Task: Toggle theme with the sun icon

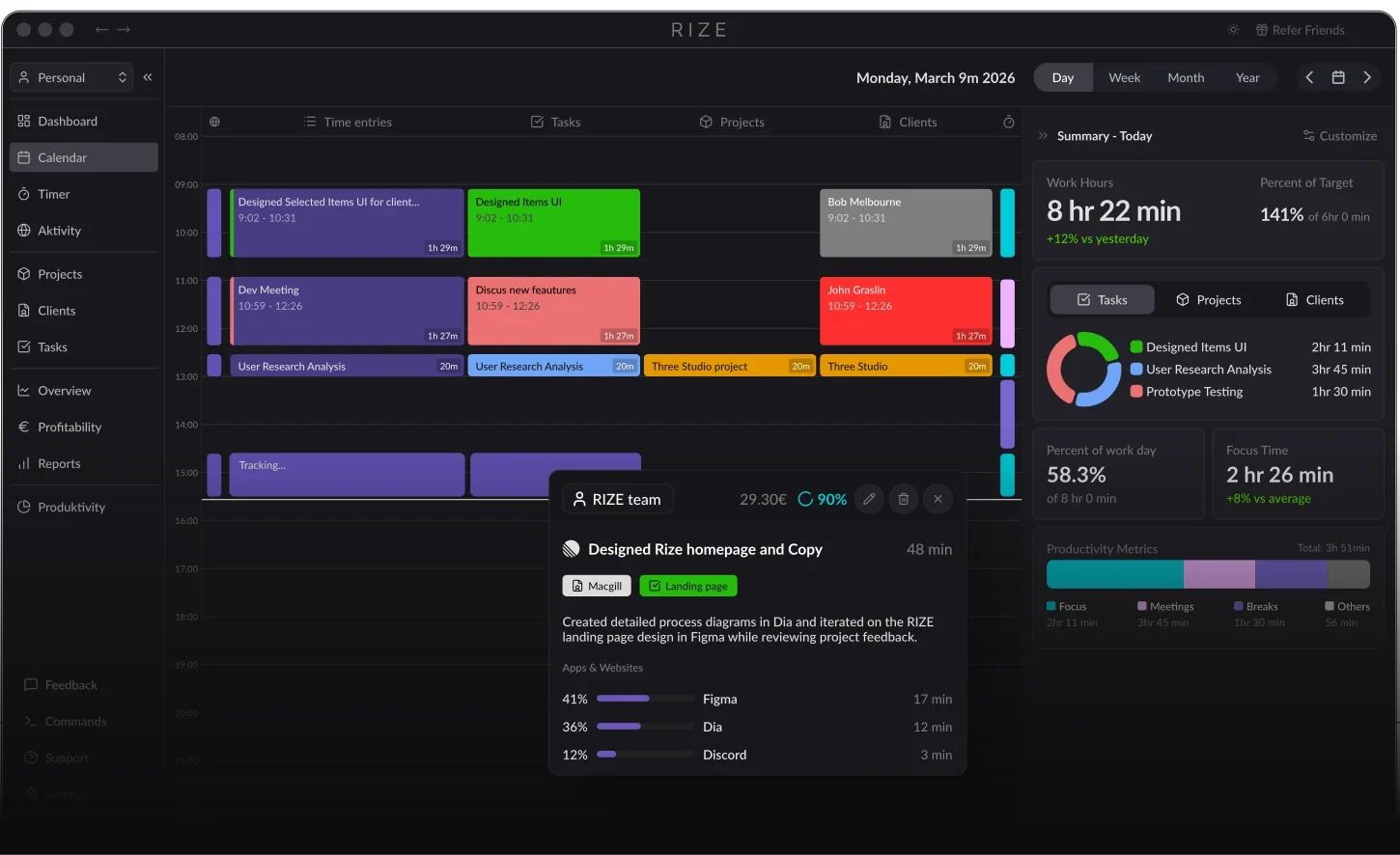Action: (x=1233, y=30)
